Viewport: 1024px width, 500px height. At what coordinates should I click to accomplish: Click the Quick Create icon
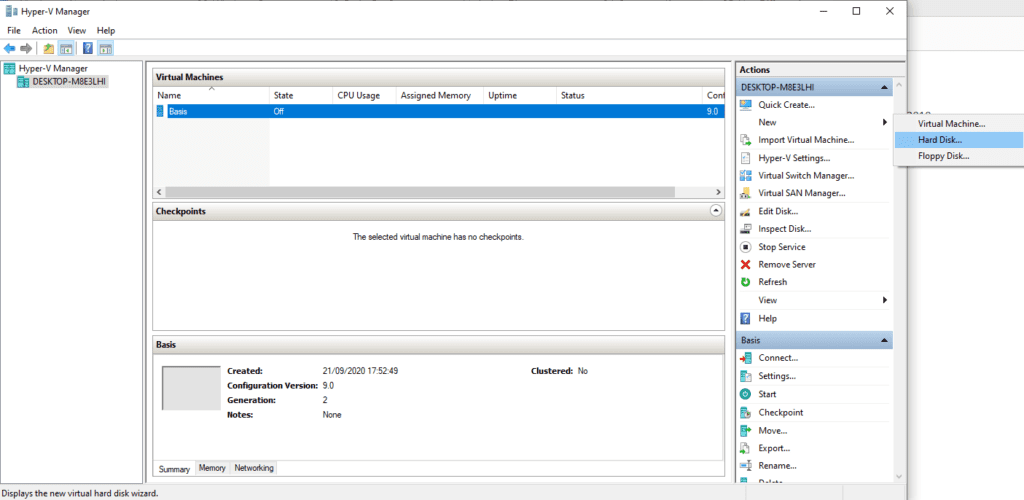pos(746,104)
